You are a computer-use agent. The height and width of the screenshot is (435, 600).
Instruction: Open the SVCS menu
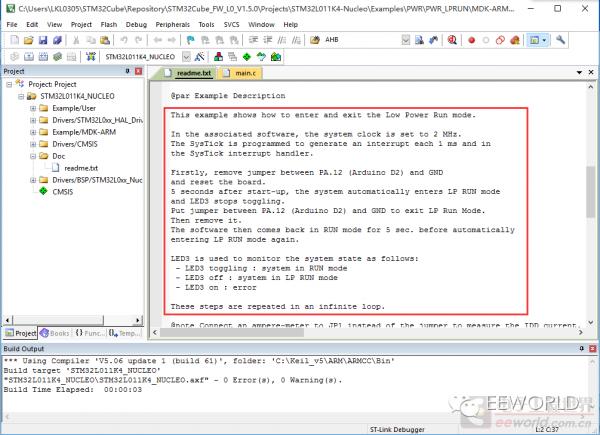pyautogui.click(x=232, y=24)
